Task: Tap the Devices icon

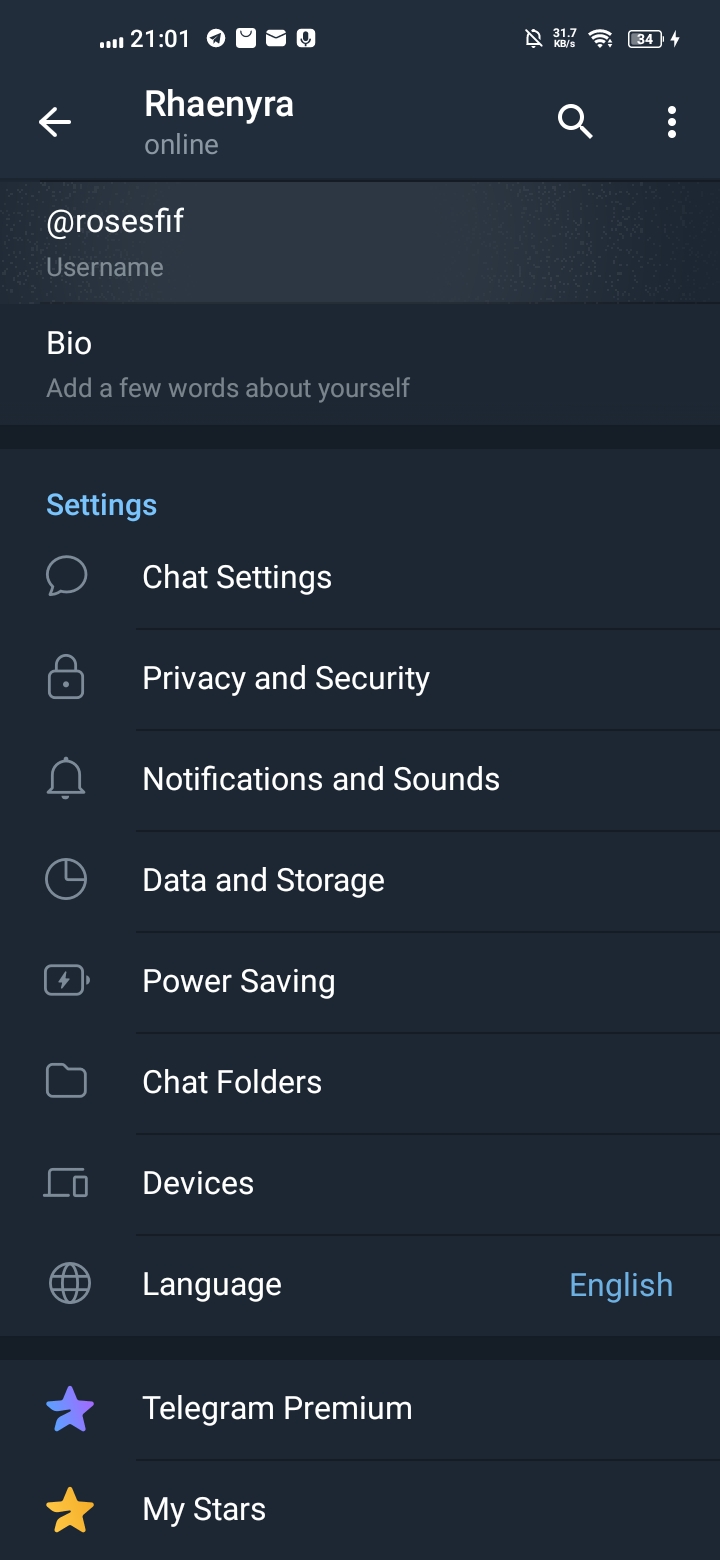Action: 66,1183
